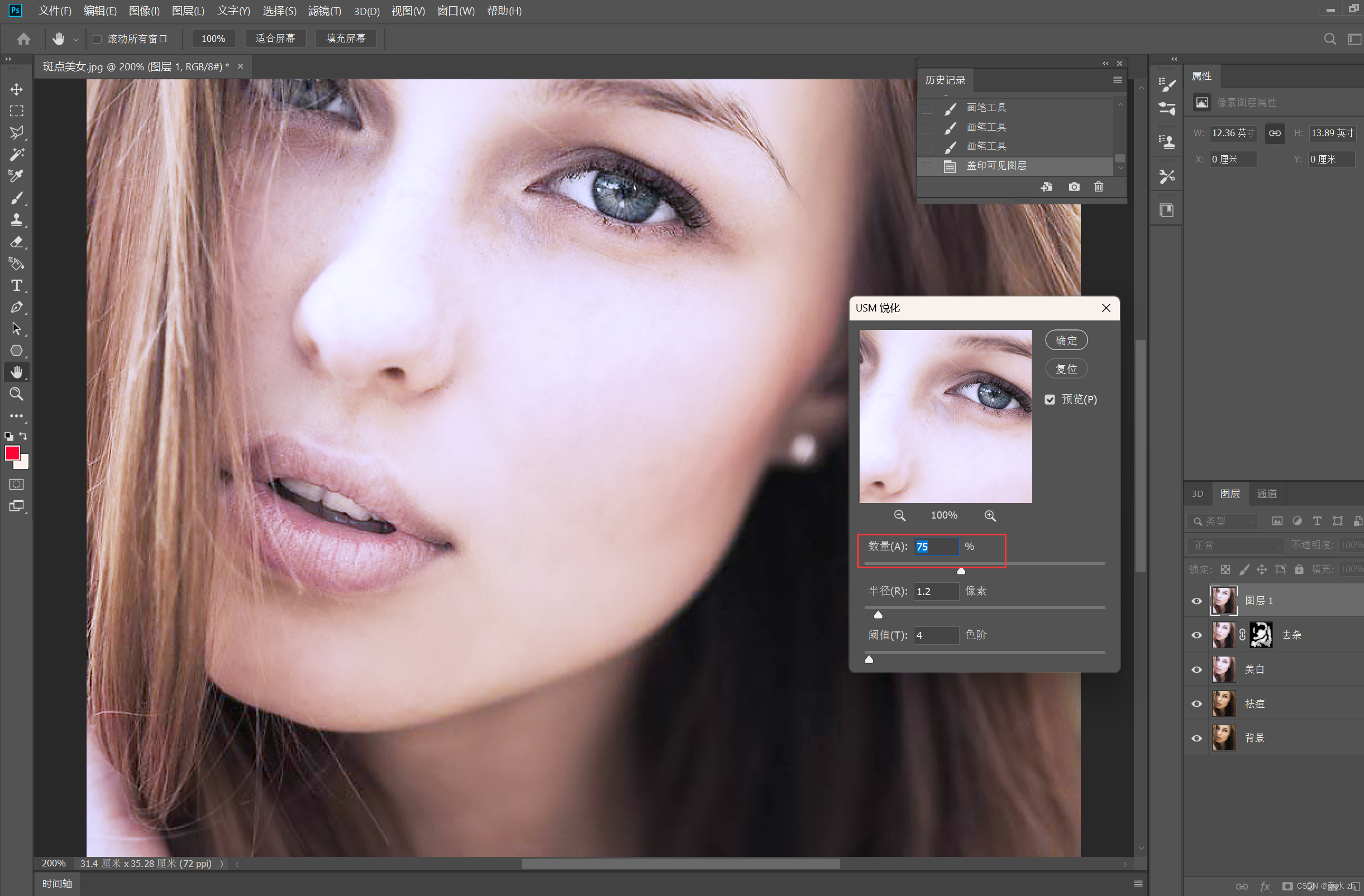Select the Pen tool
The height and width of the screenshot is (896, 1364).
[16, 307]
